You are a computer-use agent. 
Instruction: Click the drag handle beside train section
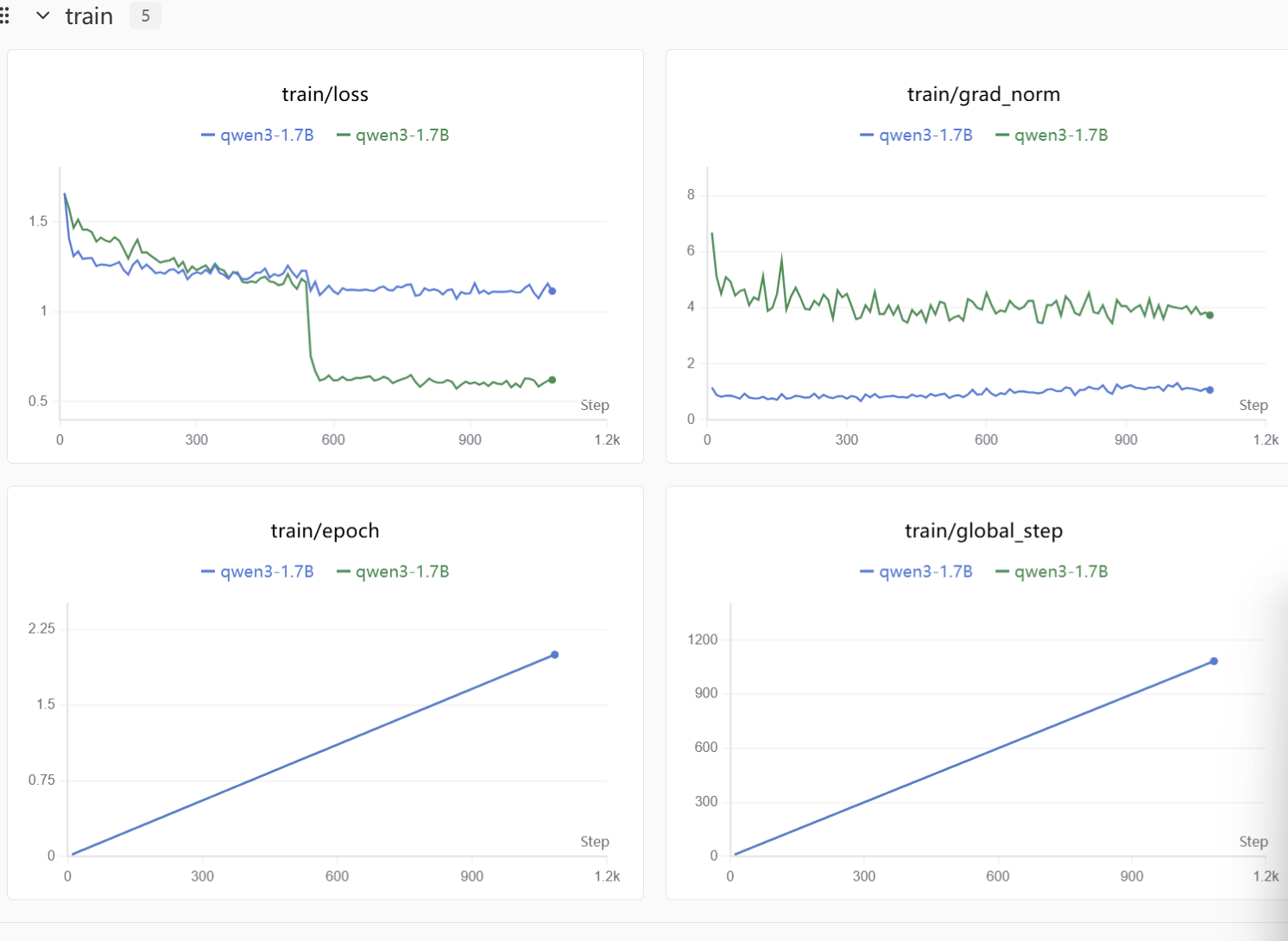click(x=5, y=16)
